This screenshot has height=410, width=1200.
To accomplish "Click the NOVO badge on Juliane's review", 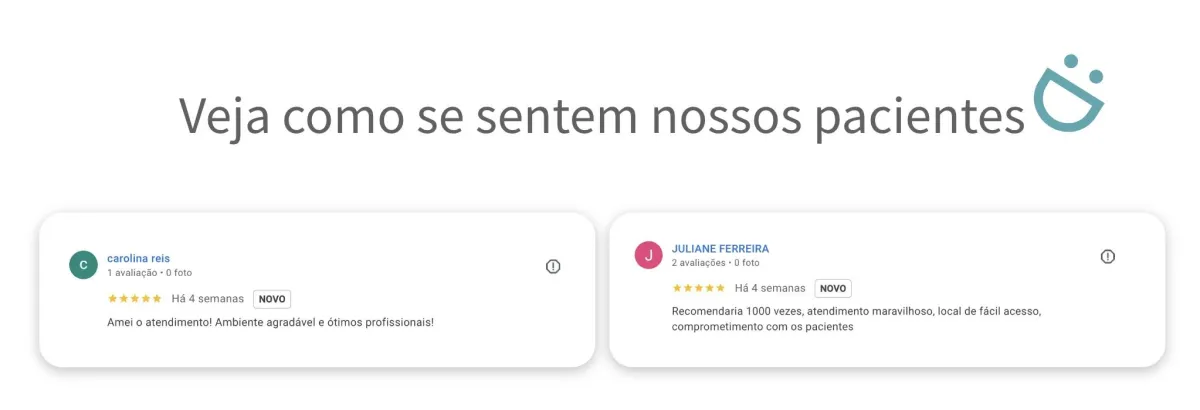I will (x=833, y=288).
